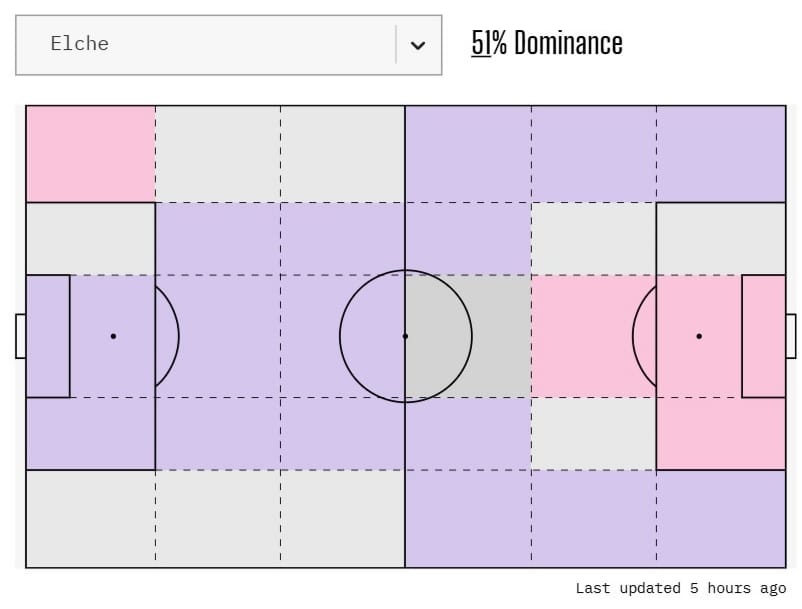Click the left penalty spot dot
Screen dimensions: 802x609
(113, 336)
